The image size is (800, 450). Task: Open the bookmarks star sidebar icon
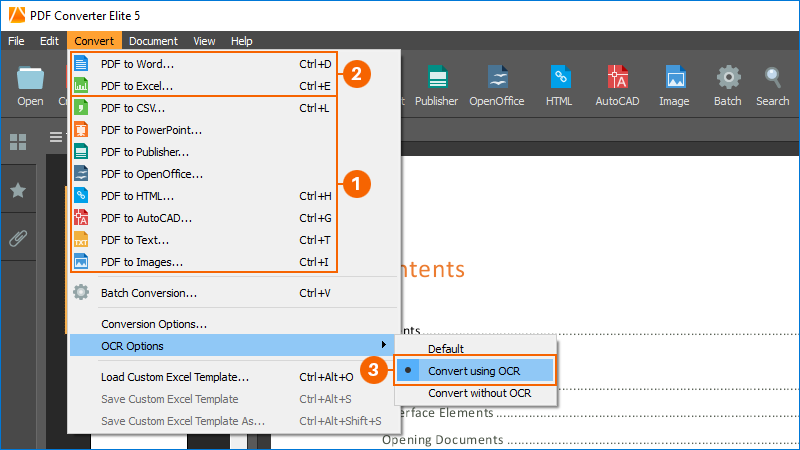18,190
